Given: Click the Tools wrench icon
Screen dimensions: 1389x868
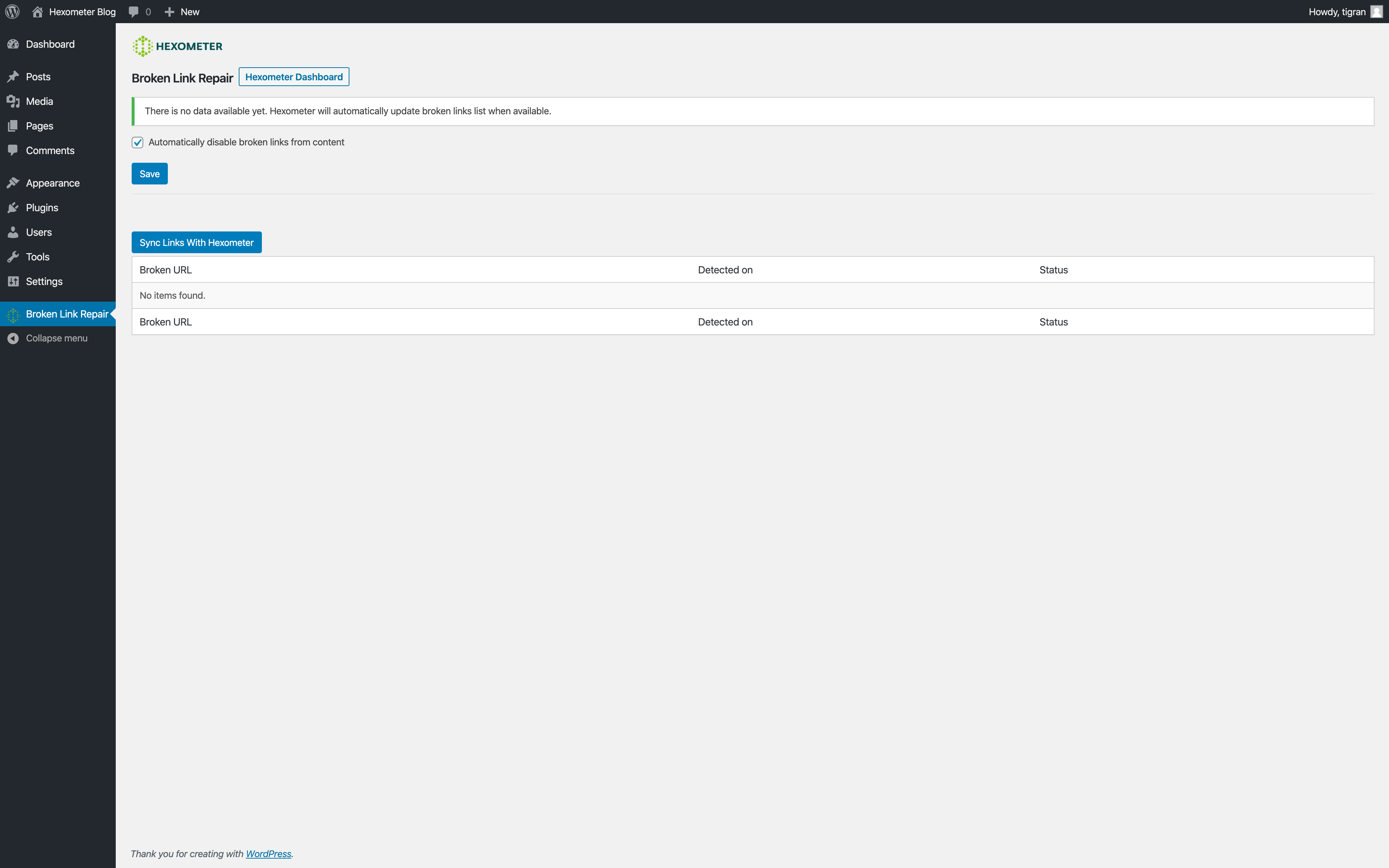Looking at the screenshot, I should coord(13,257).
